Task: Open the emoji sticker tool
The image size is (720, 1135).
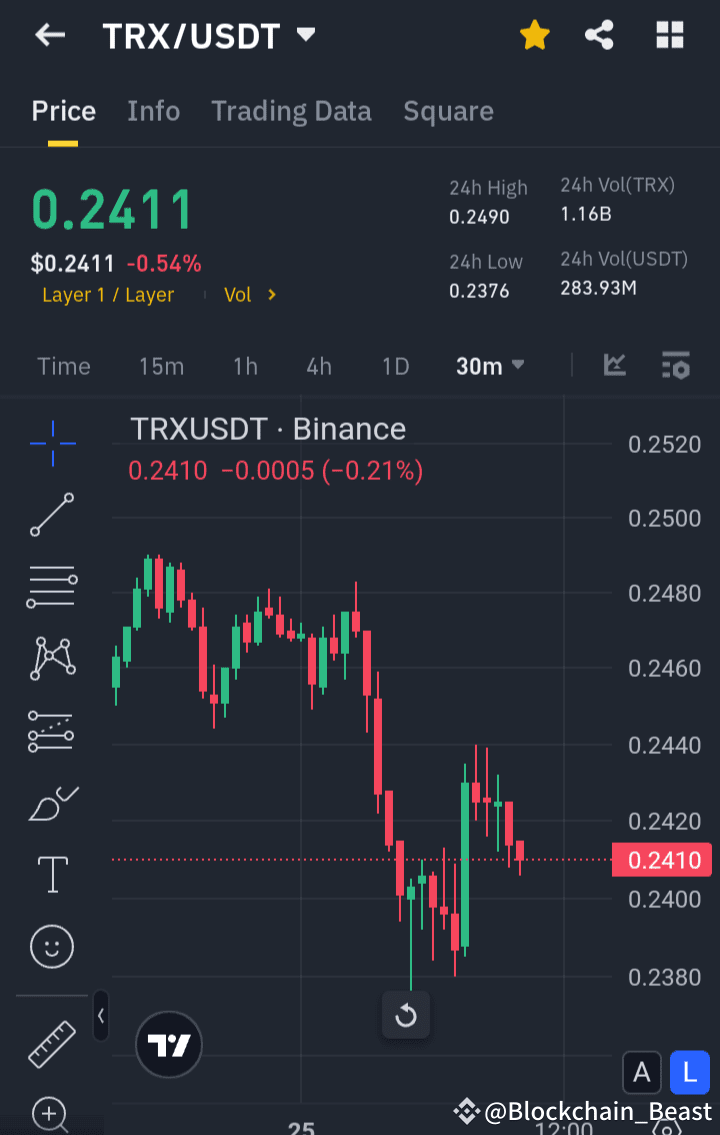Action: pyautogui.click(x=52, y=946)
